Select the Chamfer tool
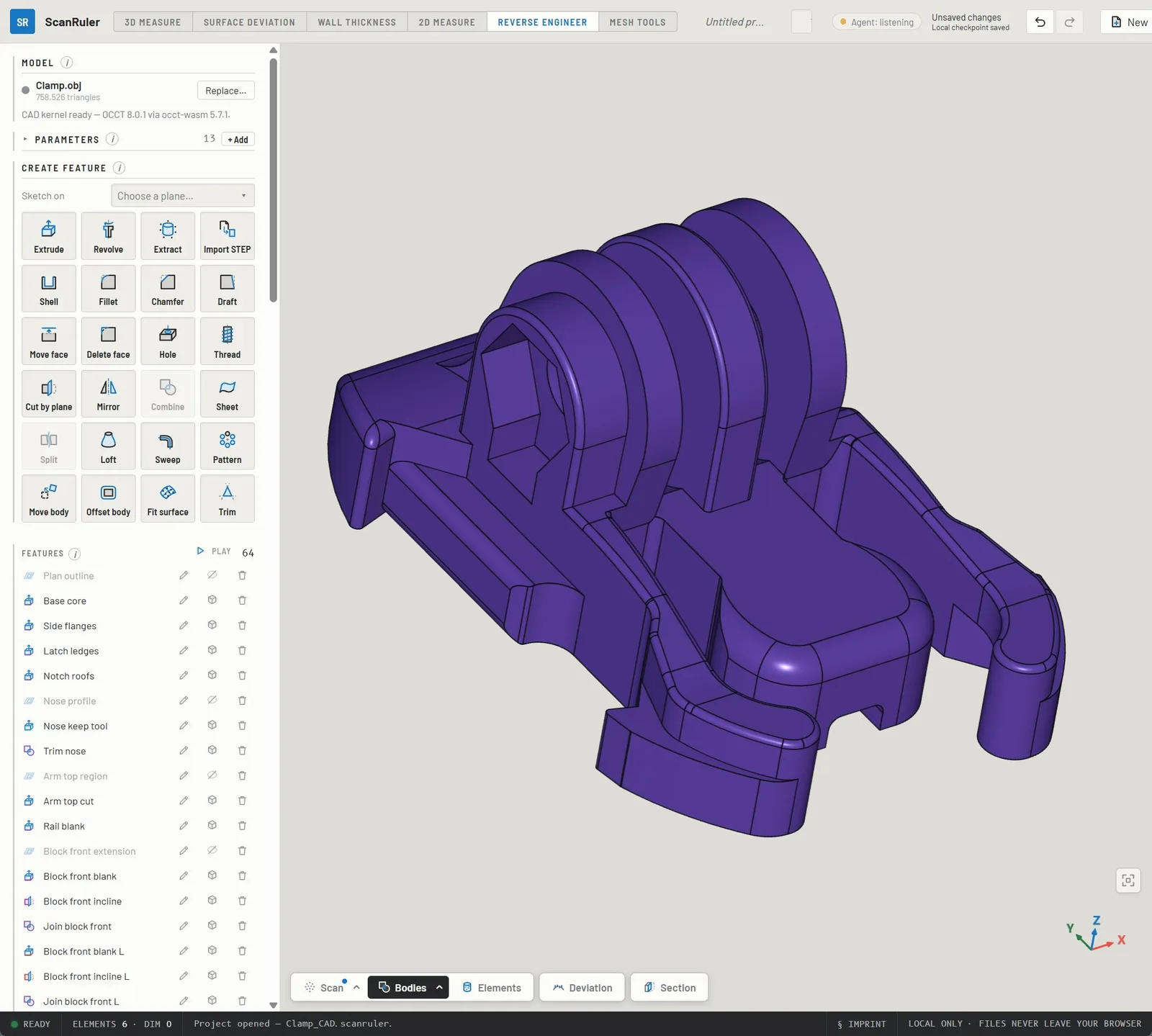Screen dimensions: 1152x1036 [x=168, y=289]
